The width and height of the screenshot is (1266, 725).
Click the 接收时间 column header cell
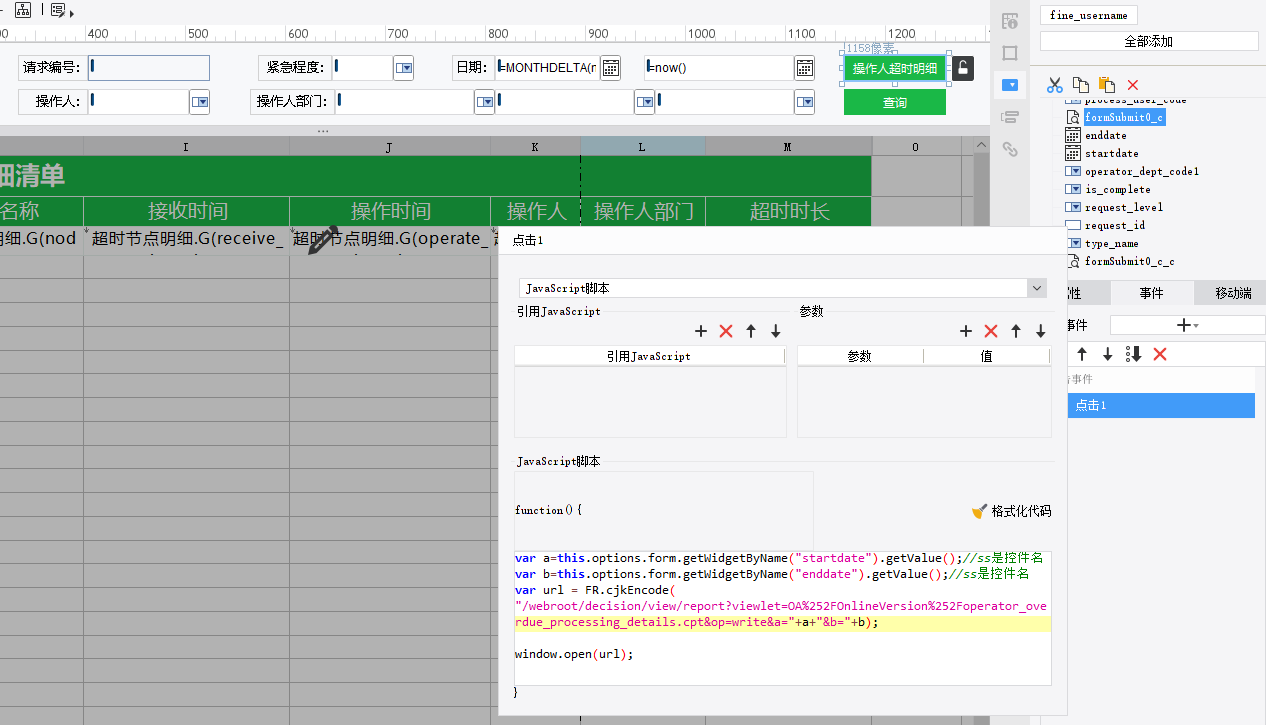[x=187, y=211]
